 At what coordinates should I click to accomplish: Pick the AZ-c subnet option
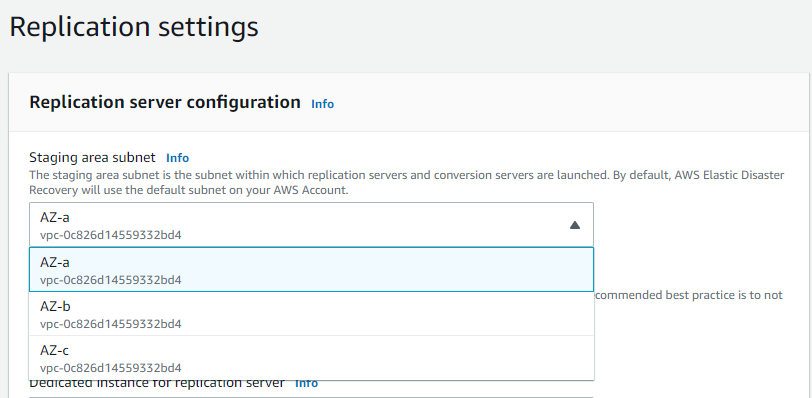click(x=311, y=358)
